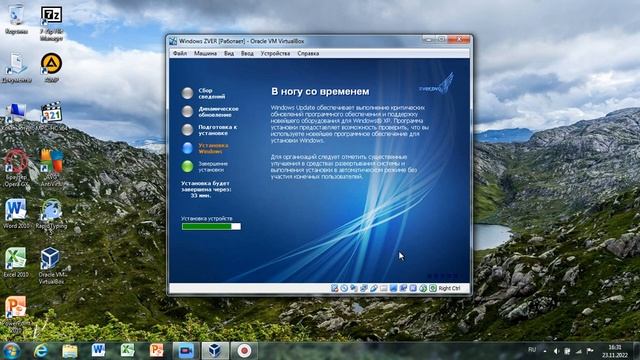Click the optical disk icon in VirtualBox status bar
The width and height of the screenshot is (640, 360).
[x=344, y=288]
